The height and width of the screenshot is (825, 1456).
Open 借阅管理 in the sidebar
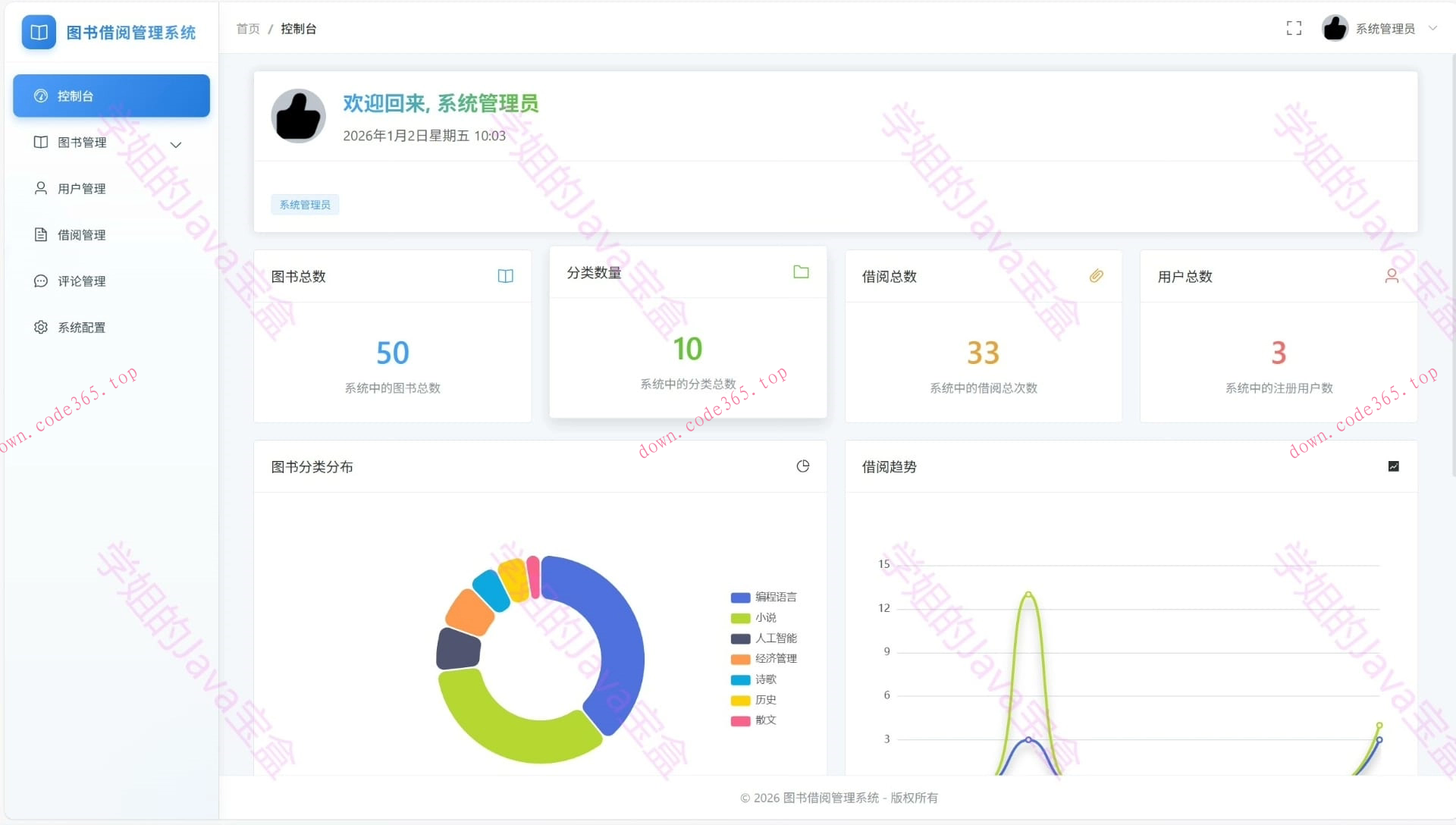(81, 235)
